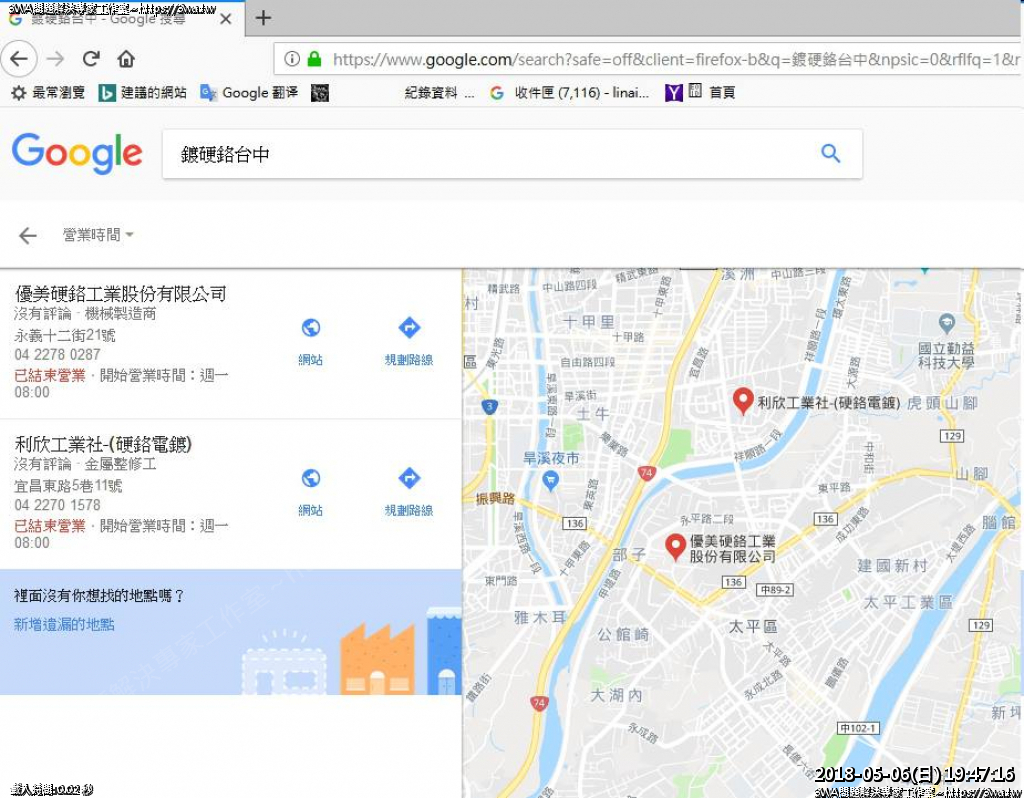
Task: Go to browser home page icon
Action: point(126,59)
